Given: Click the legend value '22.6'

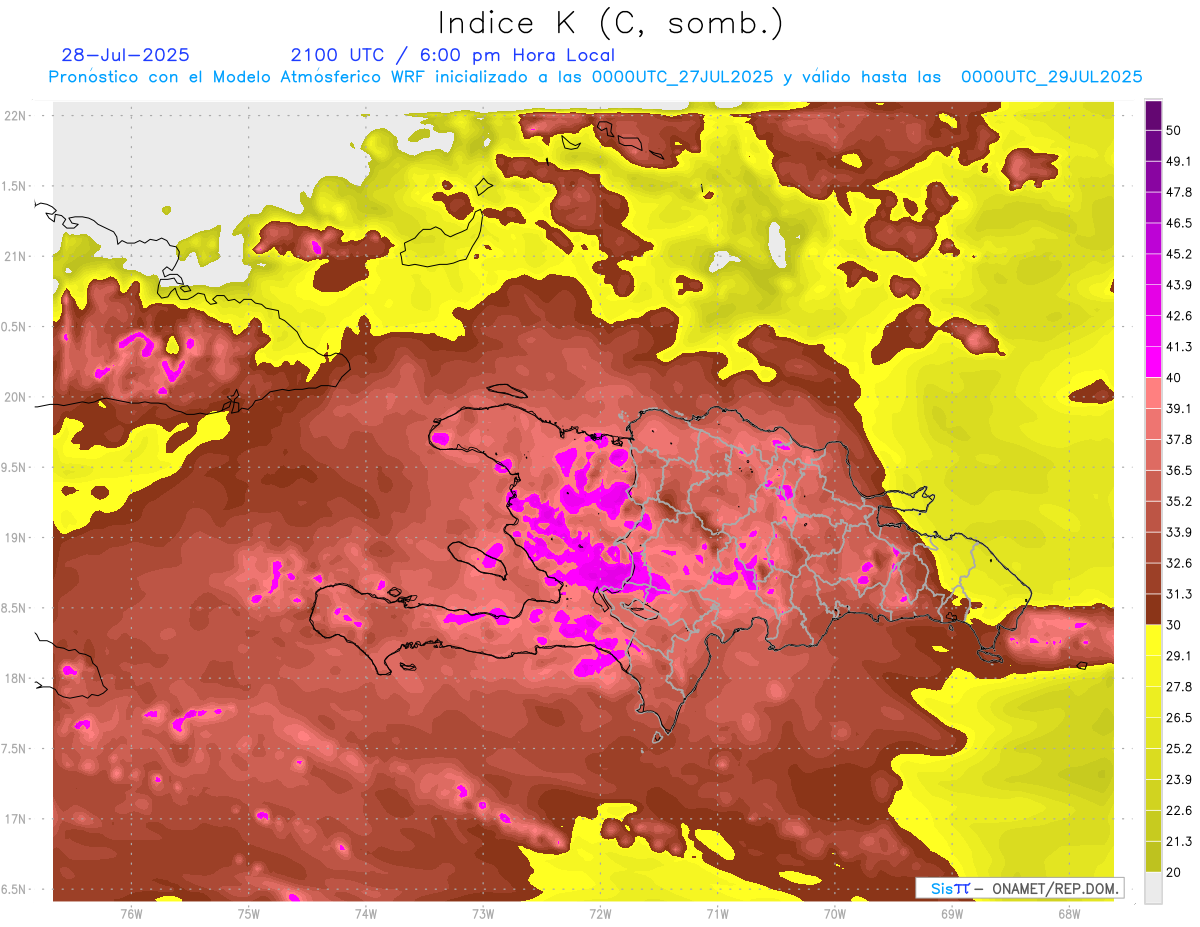Looking at the screenshot, I should 1180,810.
